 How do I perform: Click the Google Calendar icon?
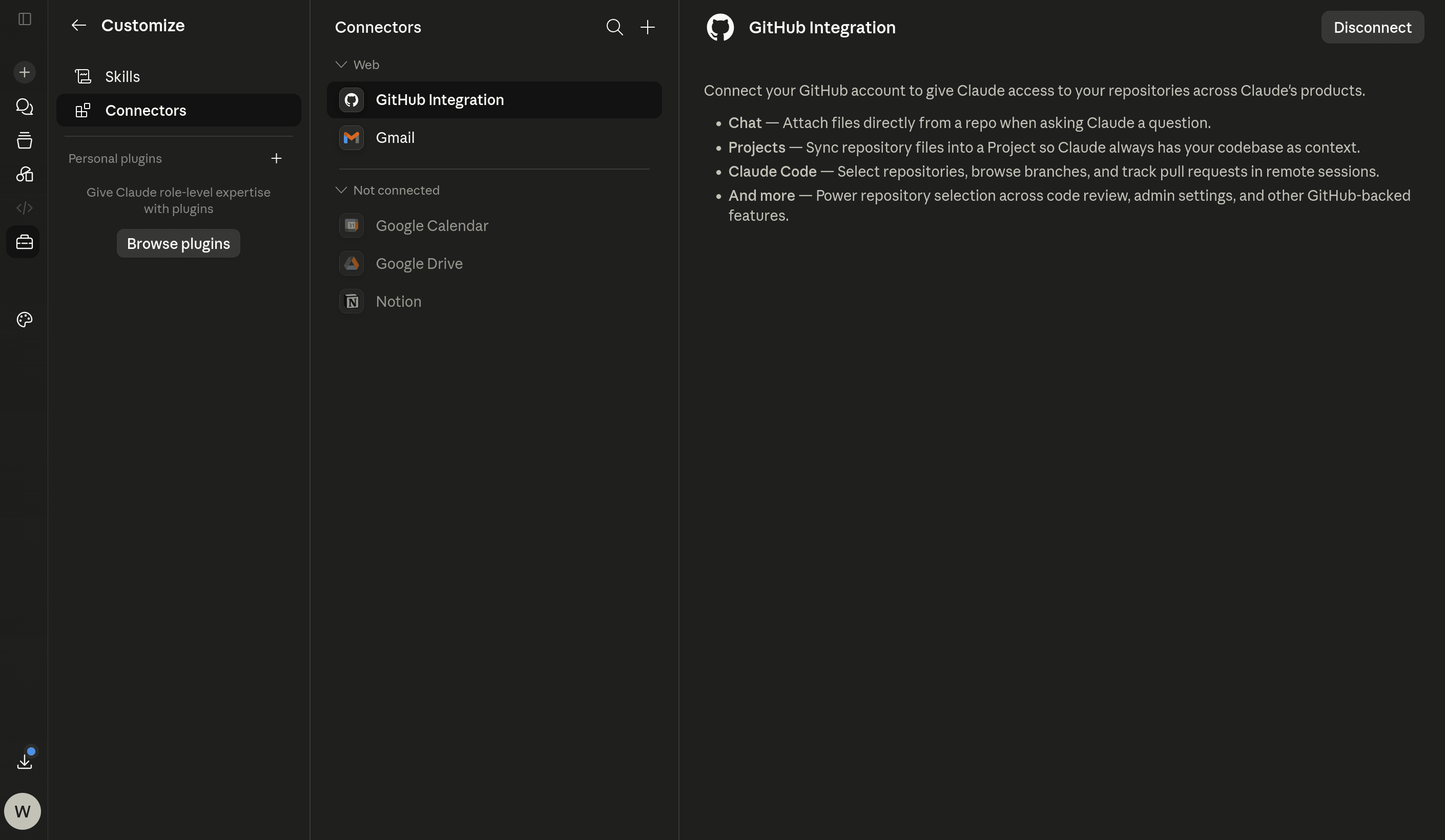coord(352,225)
